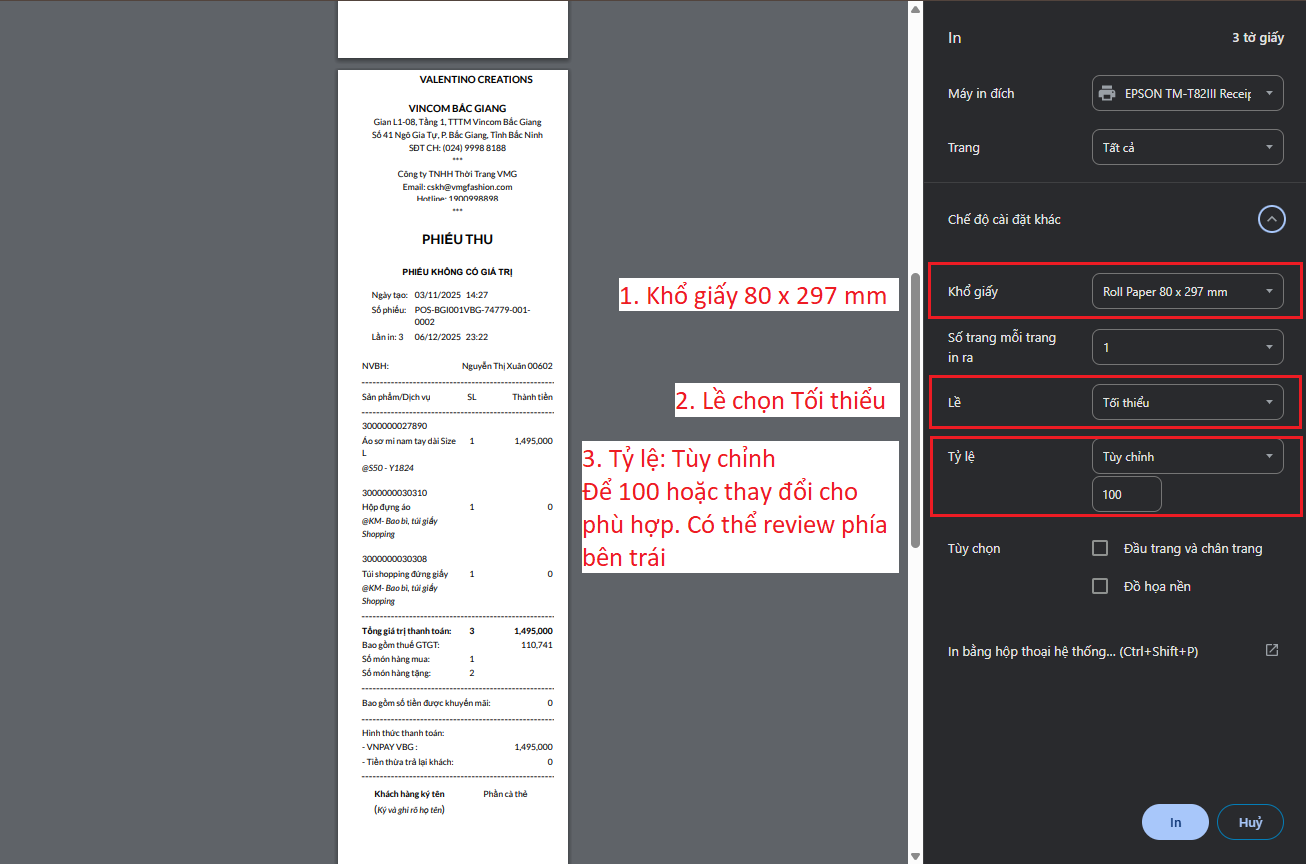Collapse the 'Chế độ cài đặt khác' section
The height and width of the screenshot is (864, 1306).
1271,219
